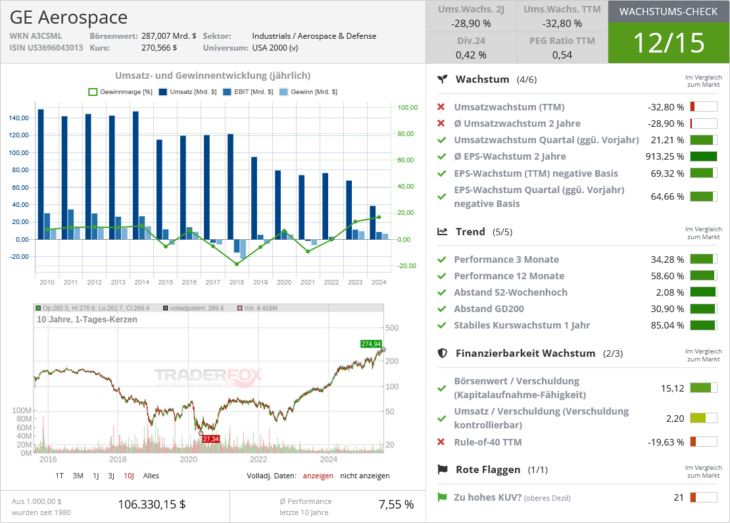730x523 pixels.
Task: Click the green check beside EPS-Wachstum Quartal negative Basis
Action: (442, 197)
